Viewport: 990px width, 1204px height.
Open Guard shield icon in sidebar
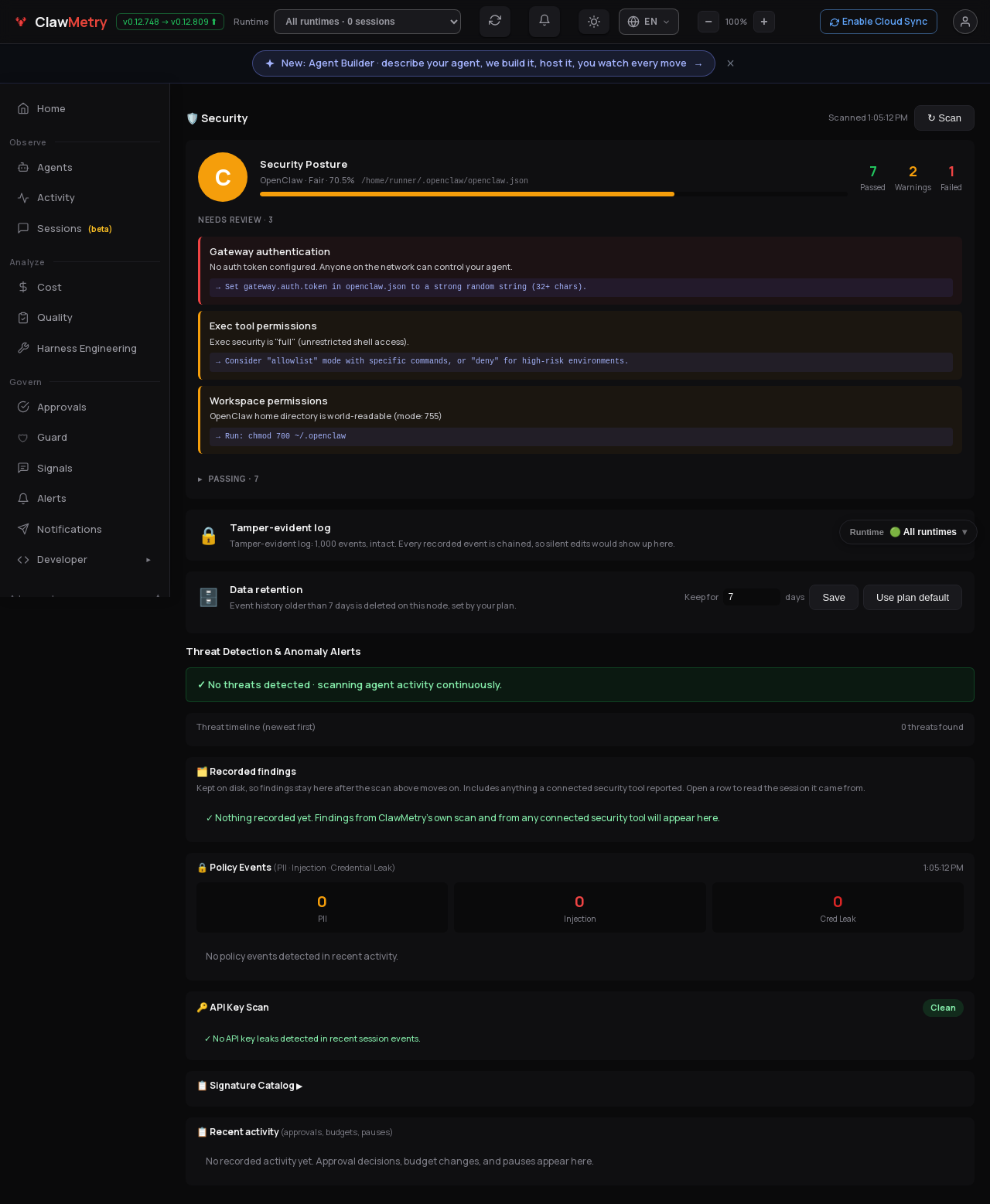(23, 438)
